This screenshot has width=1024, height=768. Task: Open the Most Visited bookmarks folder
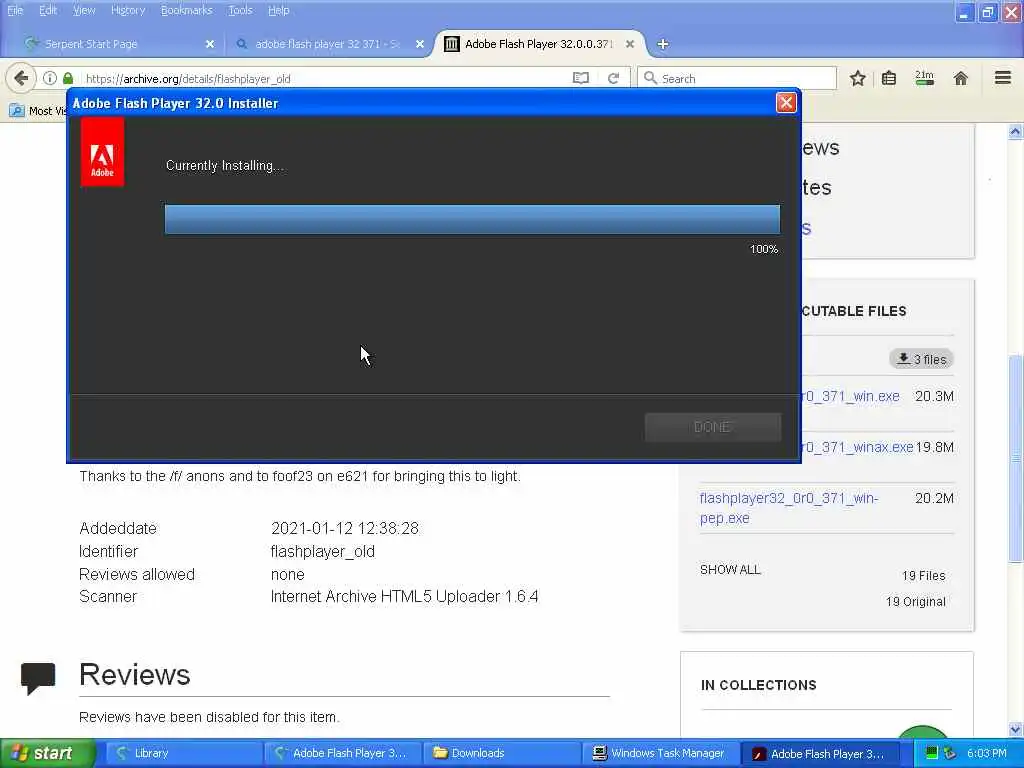tap(37, 110)
